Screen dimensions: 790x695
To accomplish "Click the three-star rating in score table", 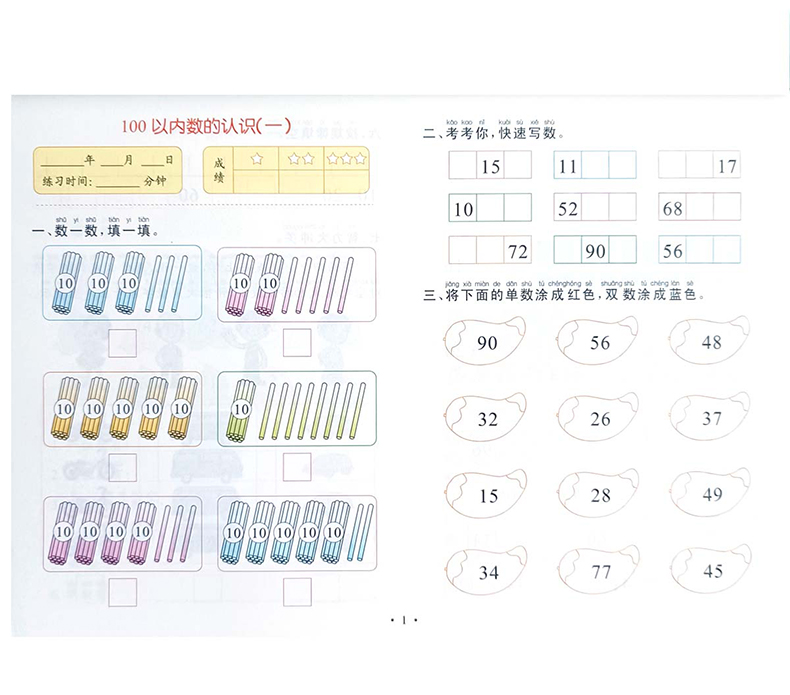I will pos(347,158).
